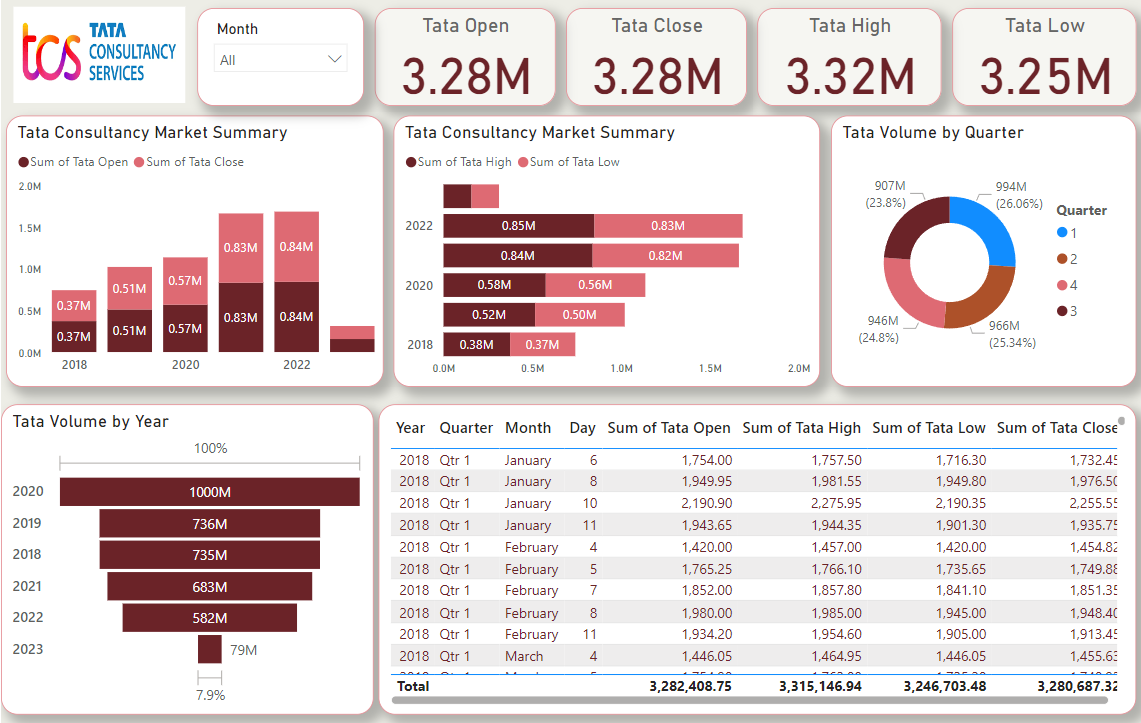1141x723 pixels.
Task: Sort table by Year column header
Action: (x=410, y=428)
